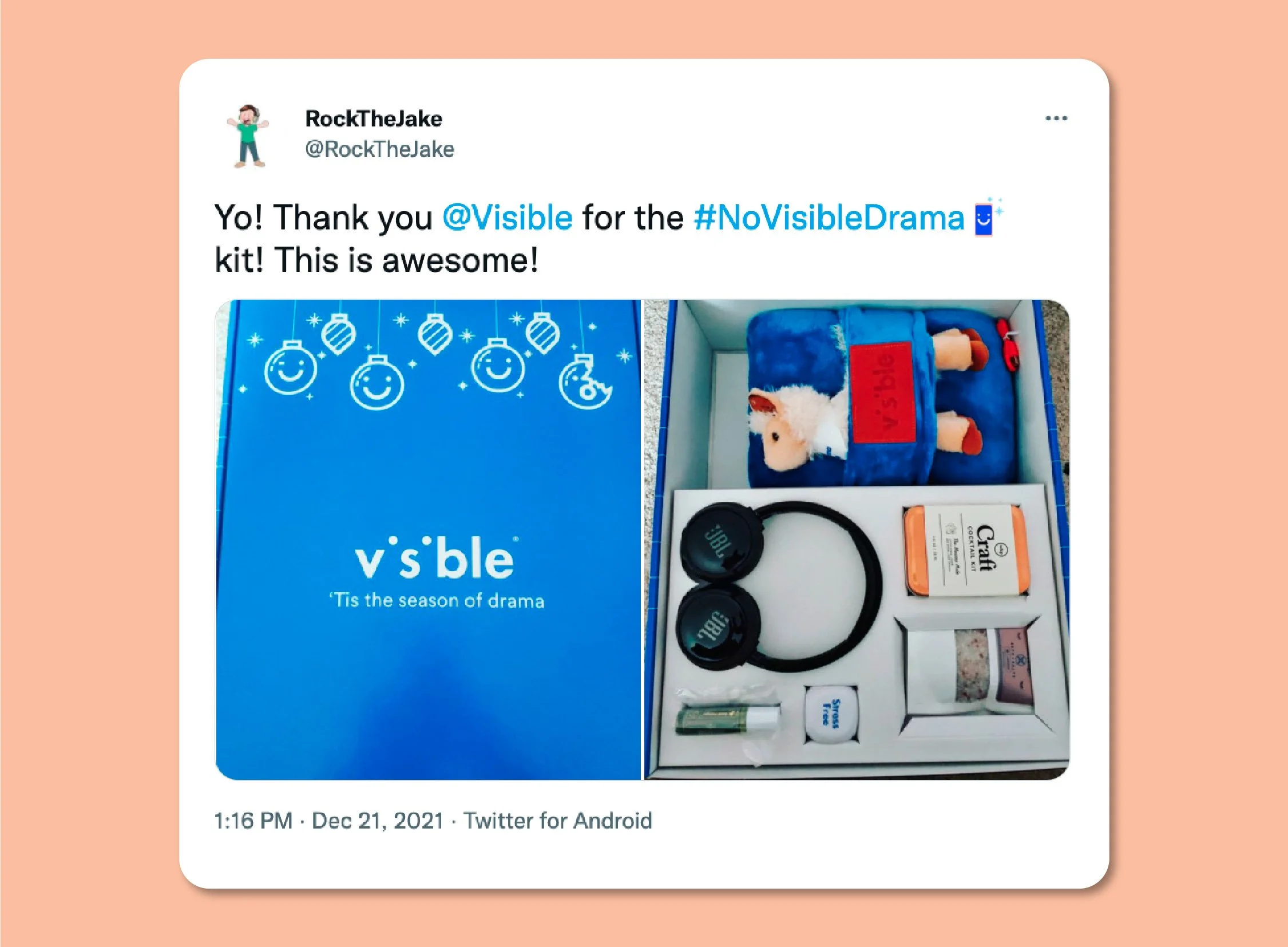Click the Twitter for Android source label
Image resolution: width=1288 pixels, height=947 pixels.
pyautogui.click(x=558, y=821)
